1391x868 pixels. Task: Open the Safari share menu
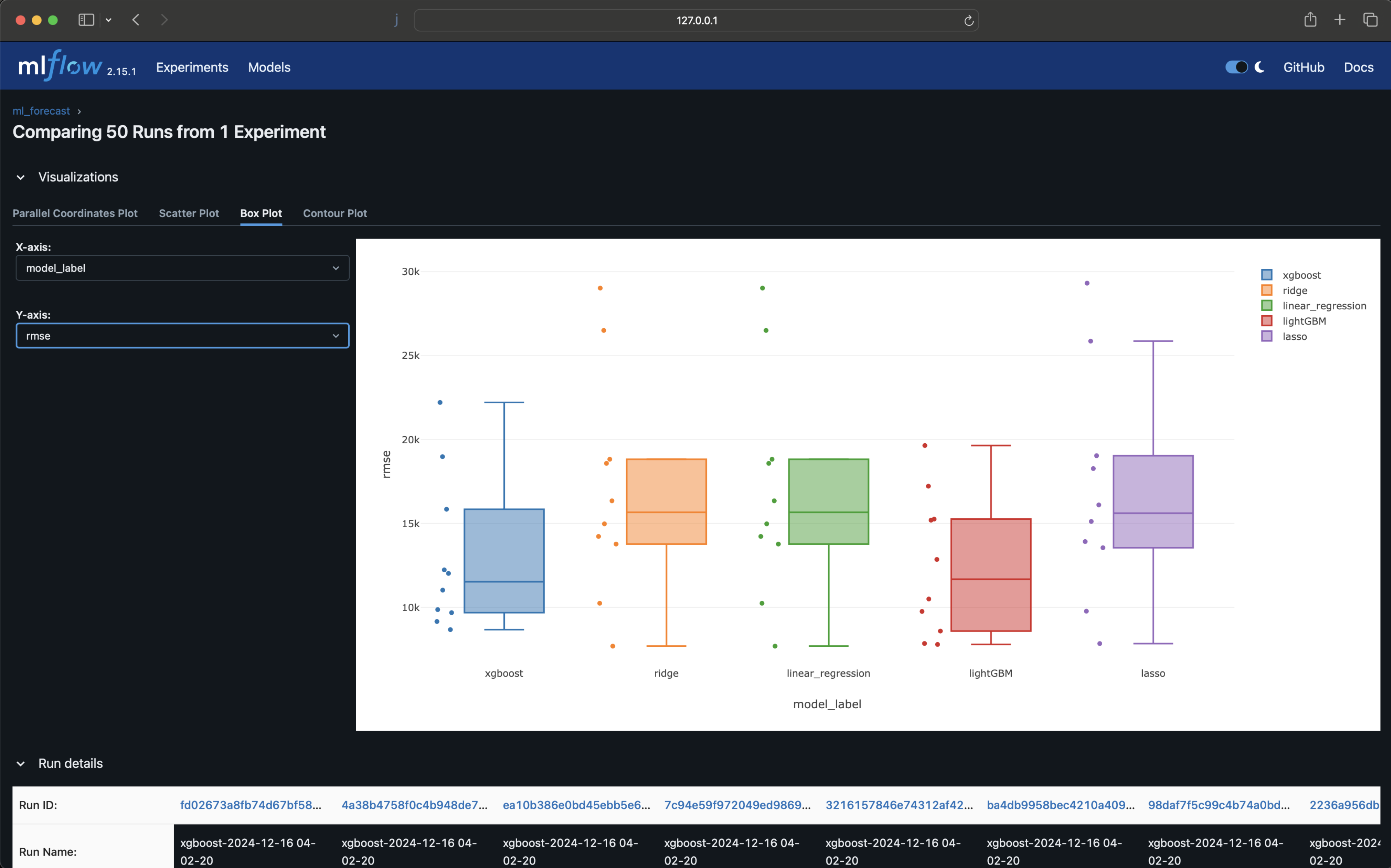click(1310, 19)
